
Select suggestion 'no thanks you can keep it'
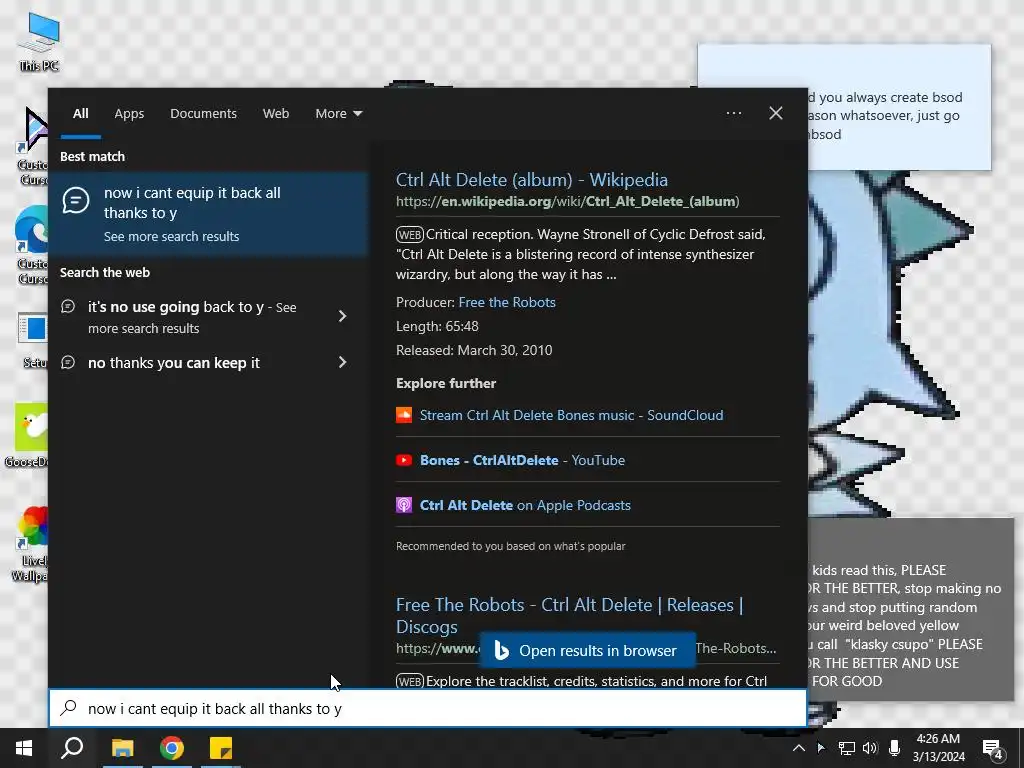coord(174,362)
